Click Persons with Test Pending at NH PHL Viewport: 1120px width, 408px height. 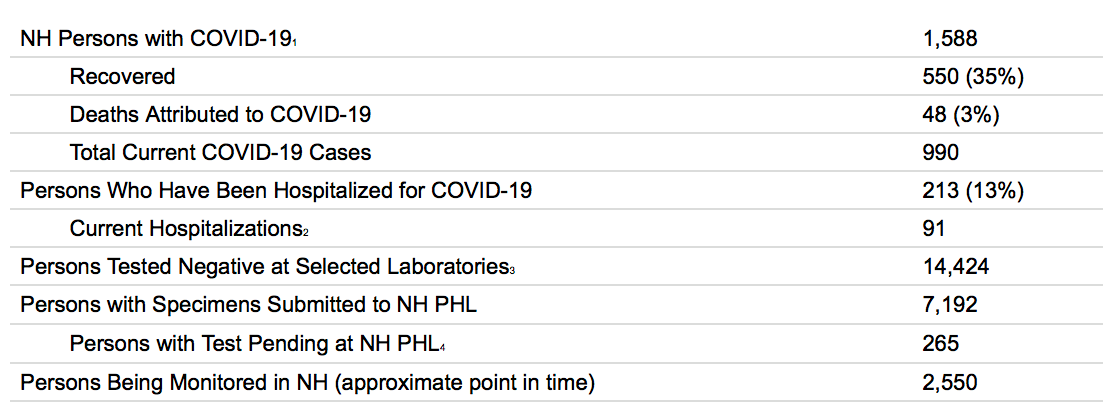coord(254,343)
